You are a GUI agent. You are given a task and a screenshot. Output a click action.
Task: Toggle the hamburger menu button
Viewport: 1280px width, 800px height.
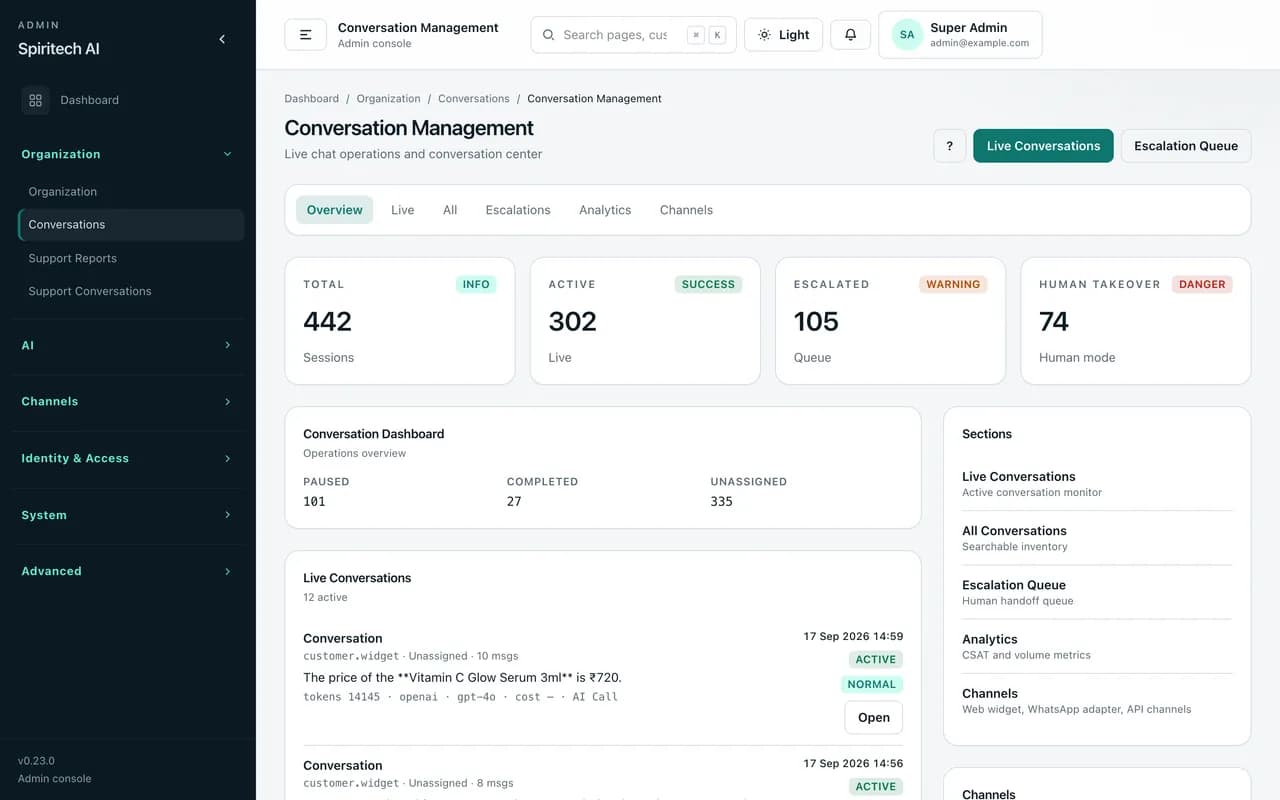[306, 34]
